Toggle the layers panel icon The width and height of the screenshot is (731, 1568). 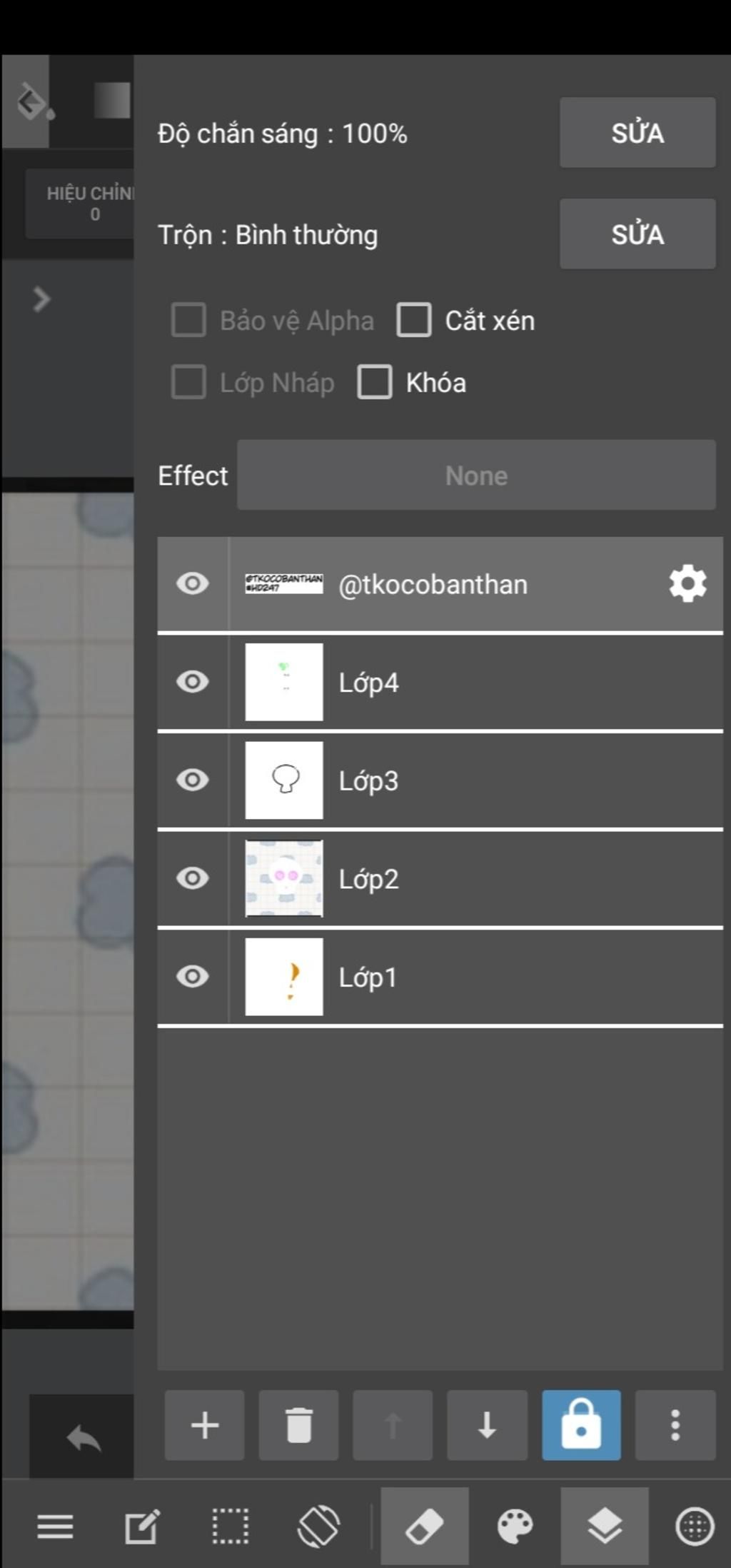coord(605,1527)
